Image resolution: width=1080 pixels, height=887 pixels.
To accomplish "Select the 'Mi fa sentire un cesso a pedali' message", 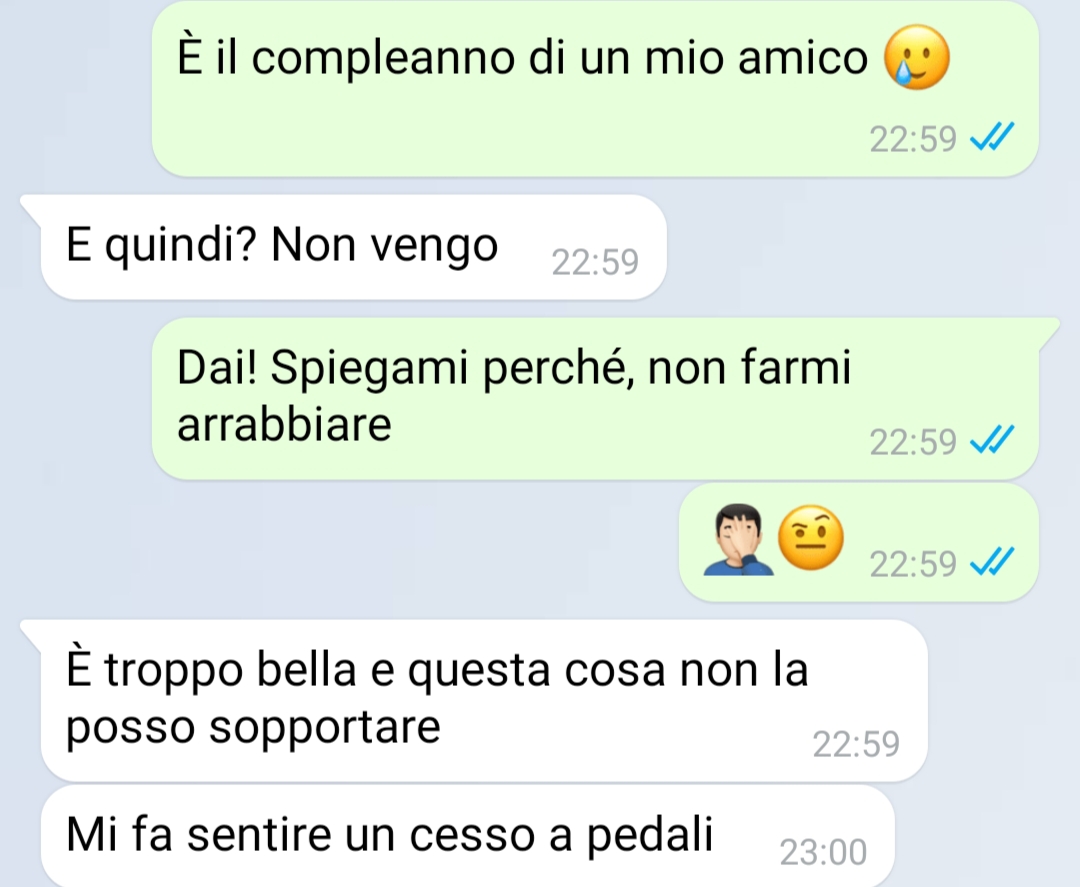I will pyautogui.click(x=468, y=835).
